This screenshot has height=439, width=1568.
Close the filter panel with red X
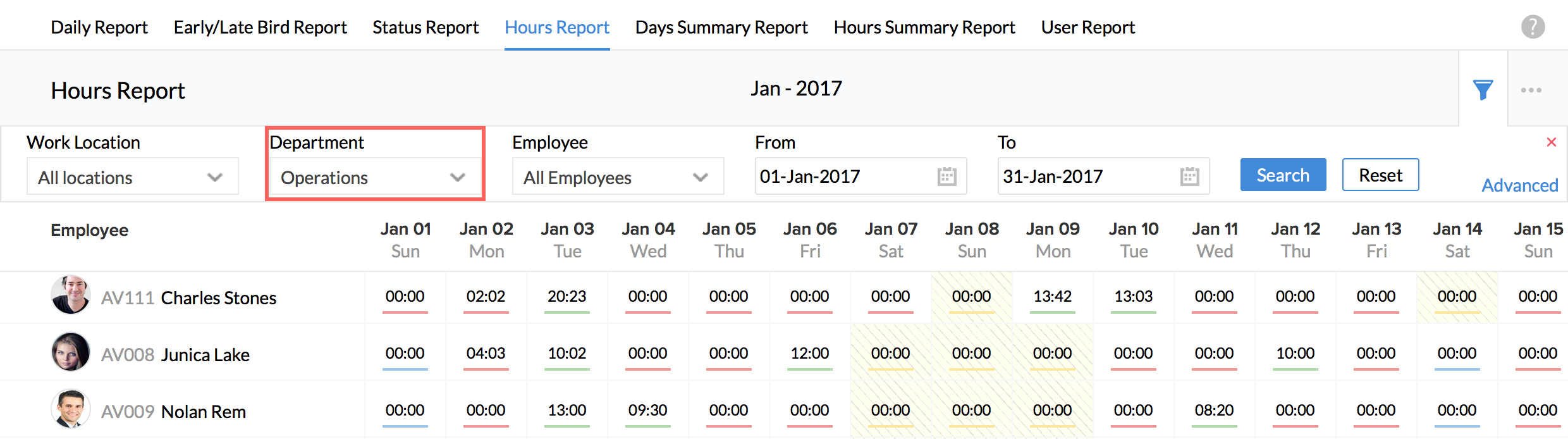(1551, 142)
